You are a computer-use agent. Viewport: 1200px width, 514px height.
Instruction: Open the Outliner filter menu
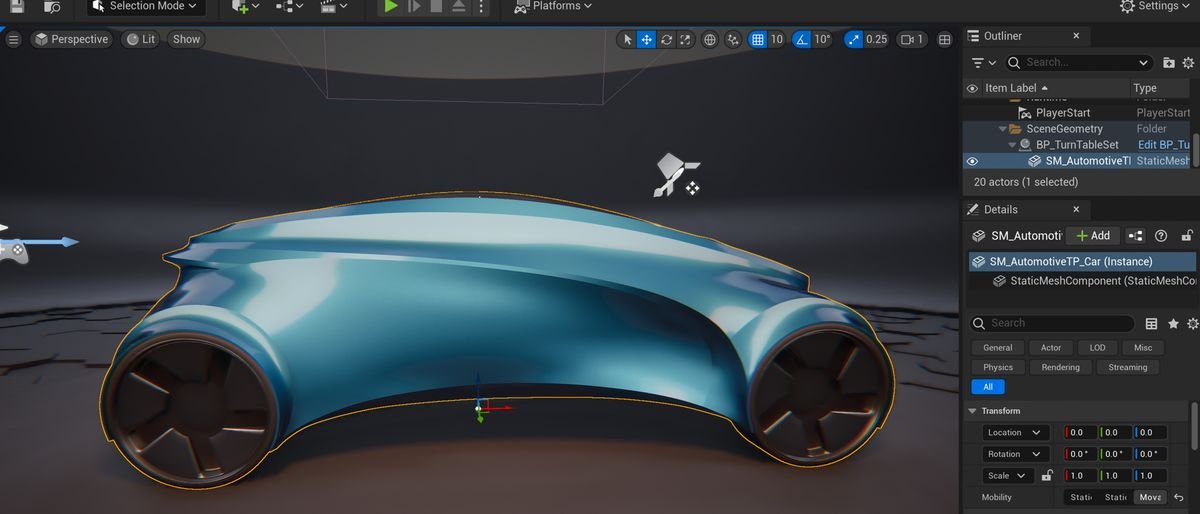(x=984, y=62)
